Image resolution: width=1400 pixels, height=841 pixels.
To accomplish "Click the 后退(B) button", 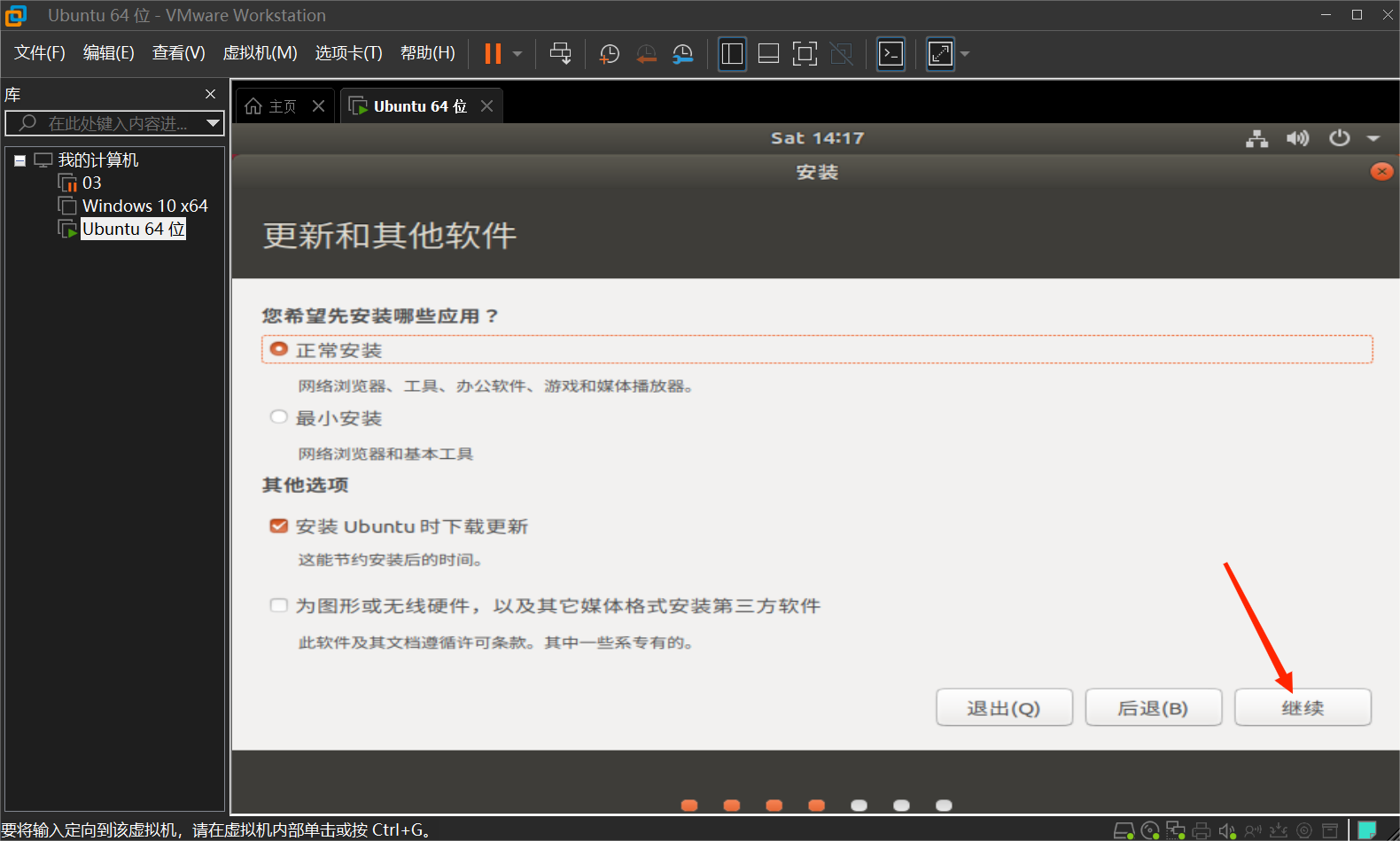I will click(1153, 708).
